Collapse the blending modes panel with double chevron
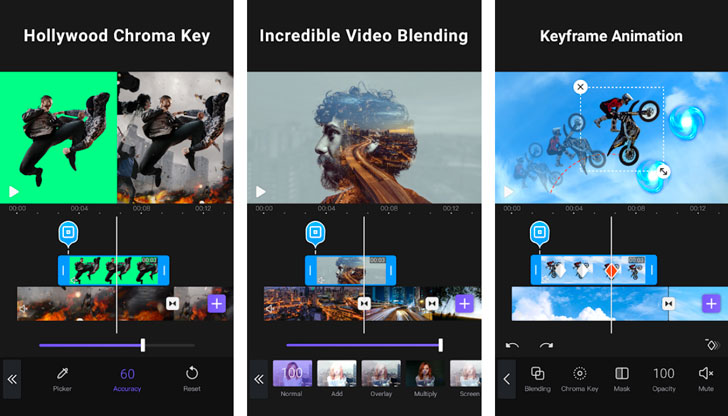The image size is (728, 416). click(259, 379)
